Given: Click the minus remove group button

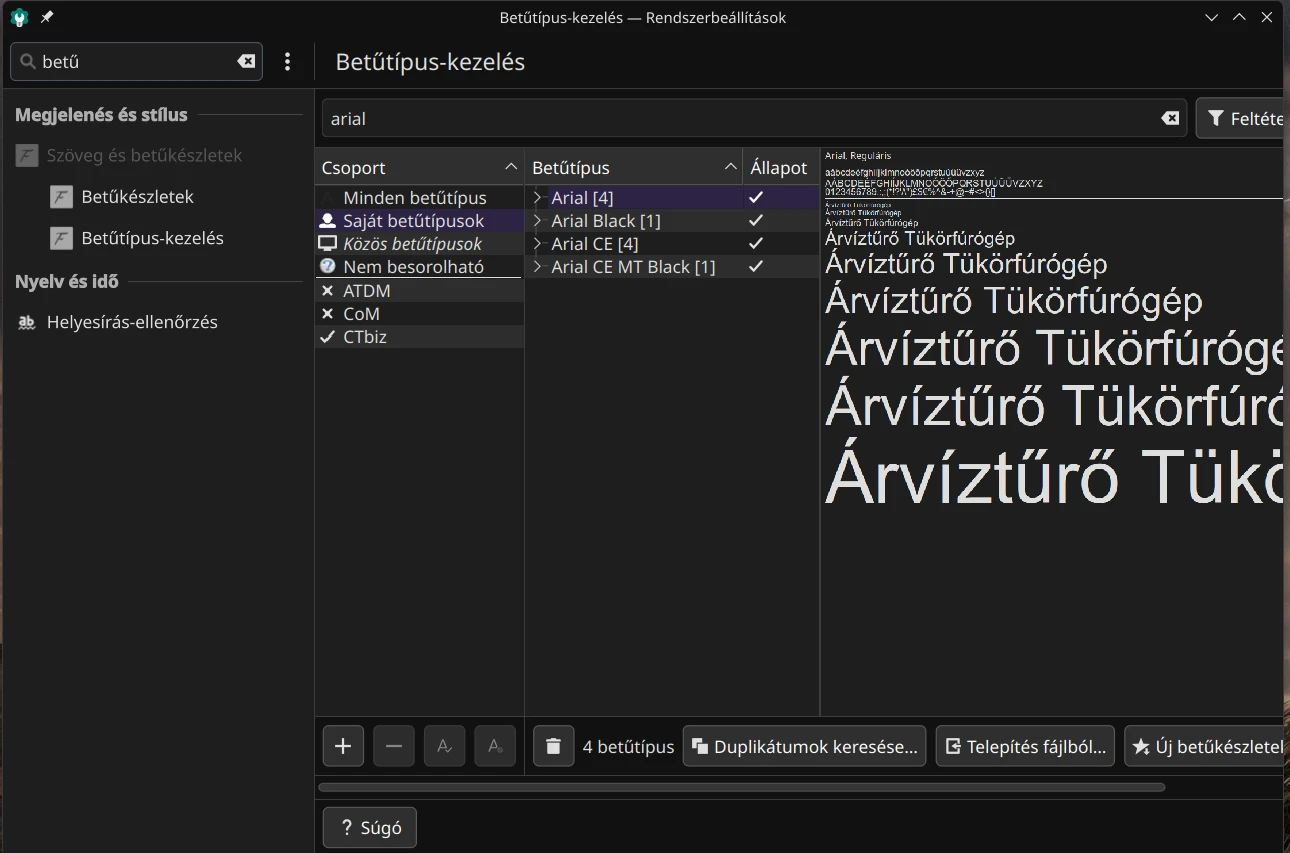Looking at the screenshot, I should pos(394,746).
